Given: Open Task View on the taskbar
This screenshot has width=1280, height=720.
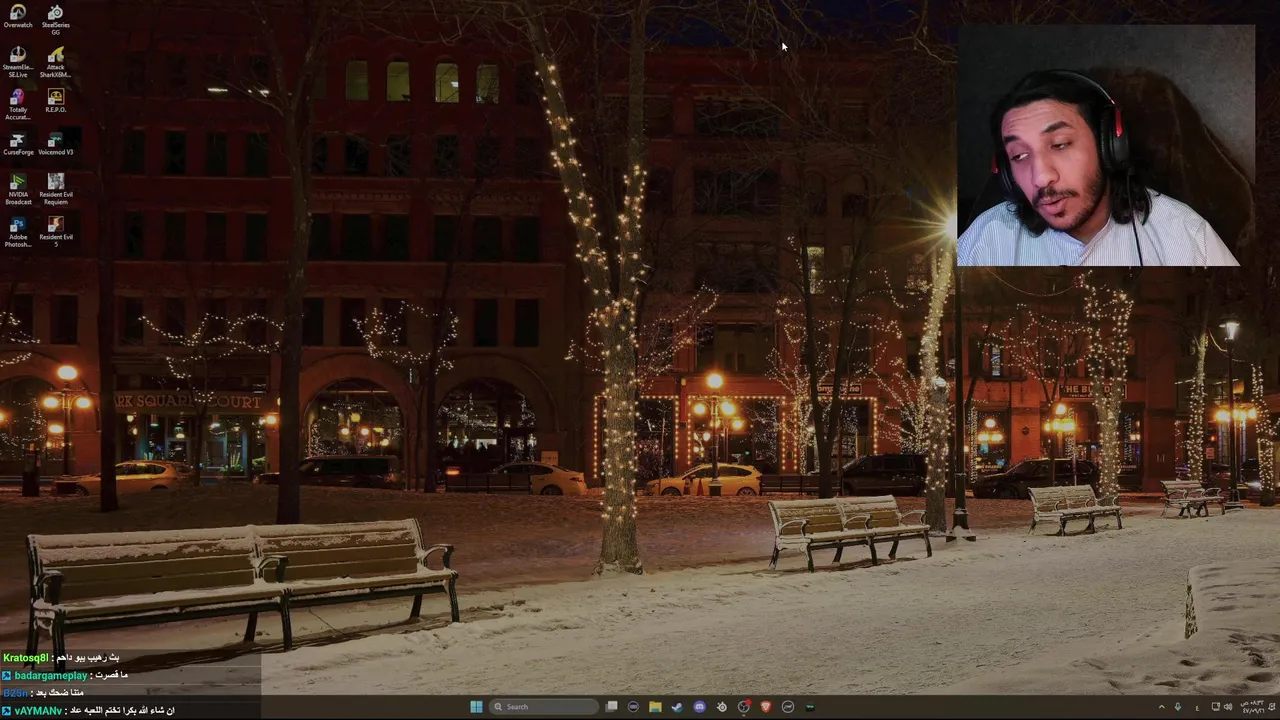Looking at the screenshot, I should click(611, 707).
